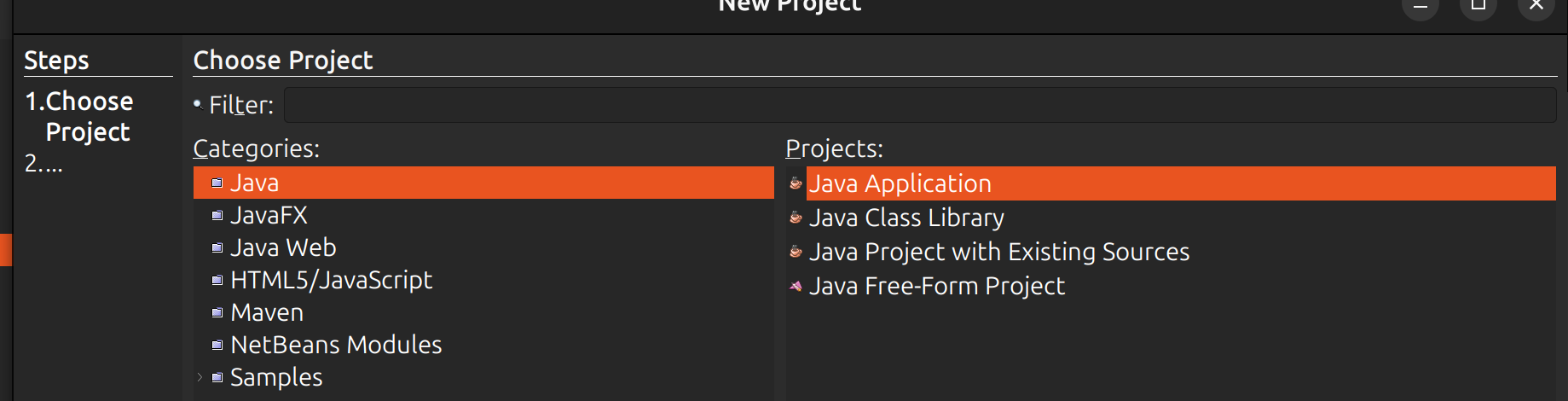1568x401 pixels.
Task: Click step 1 Choose Project
Action: (x=79, y=117)
